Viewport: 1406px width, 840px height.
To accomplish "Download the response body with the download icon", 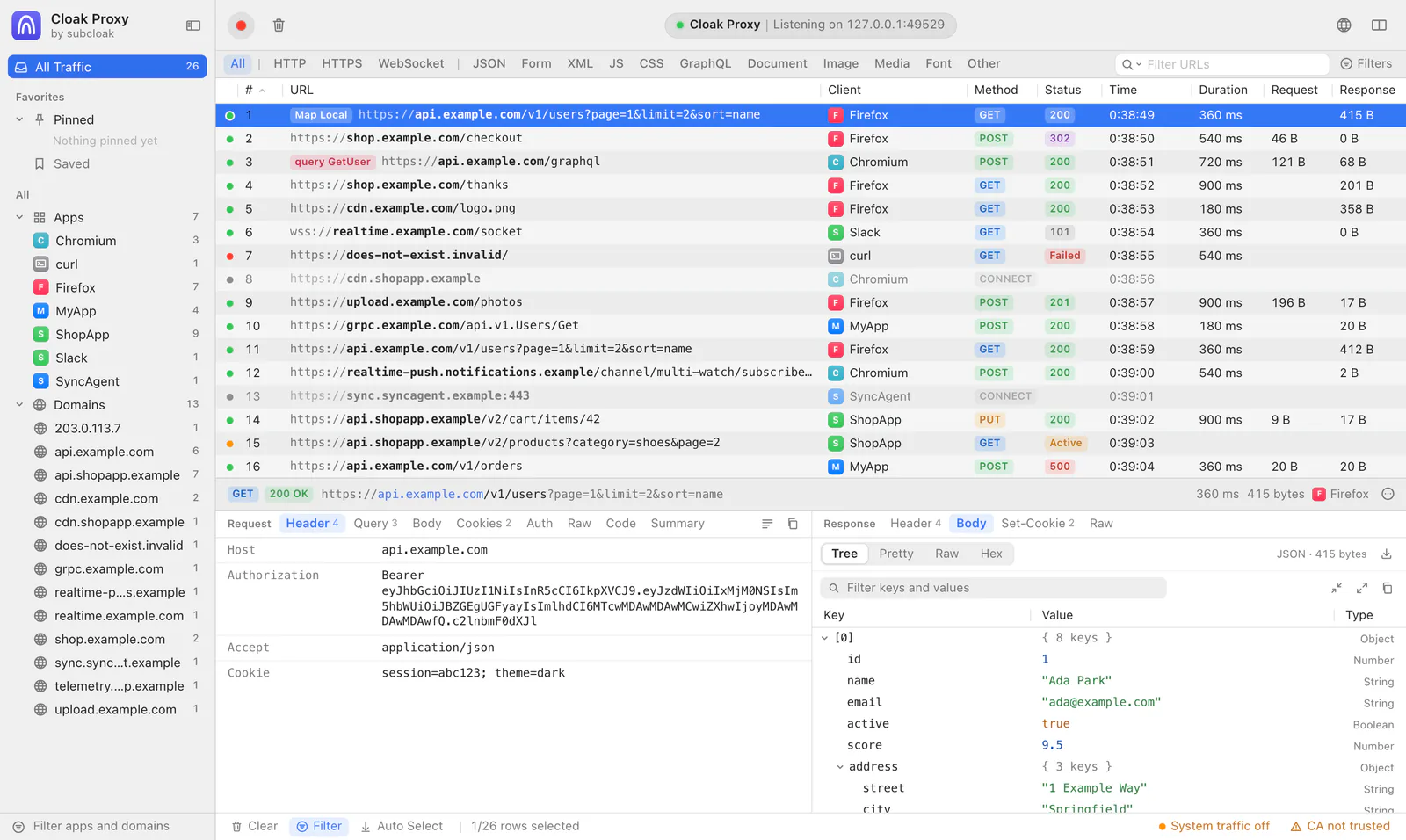I will click(1387, 554).
